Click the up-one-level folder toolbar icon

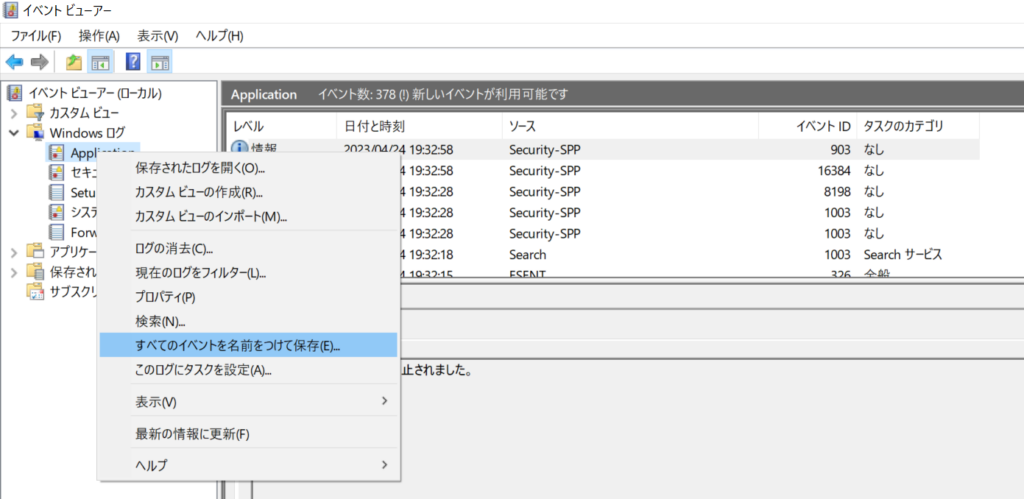(74, 62)
